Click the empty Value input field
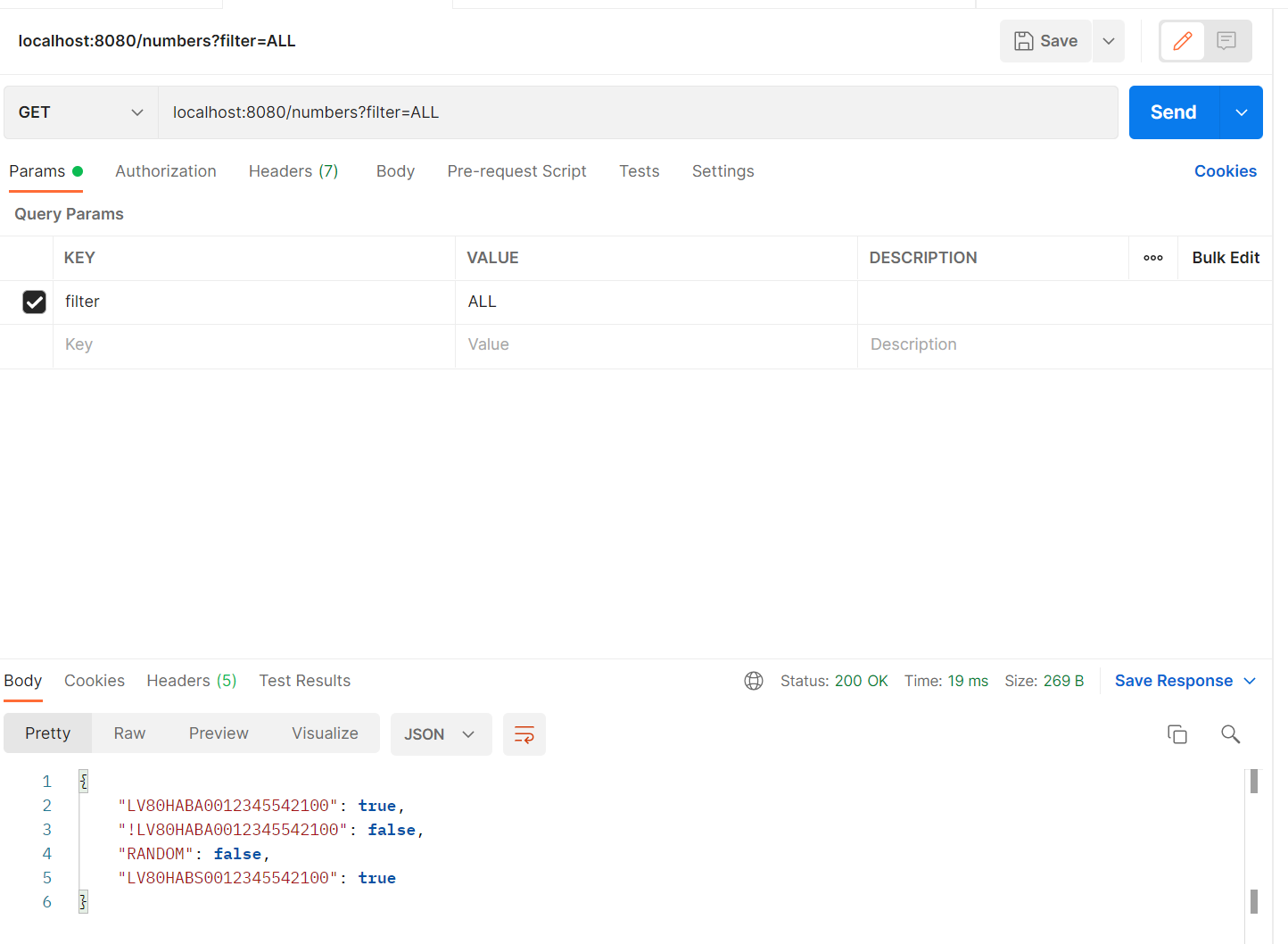 pos(656,345)
